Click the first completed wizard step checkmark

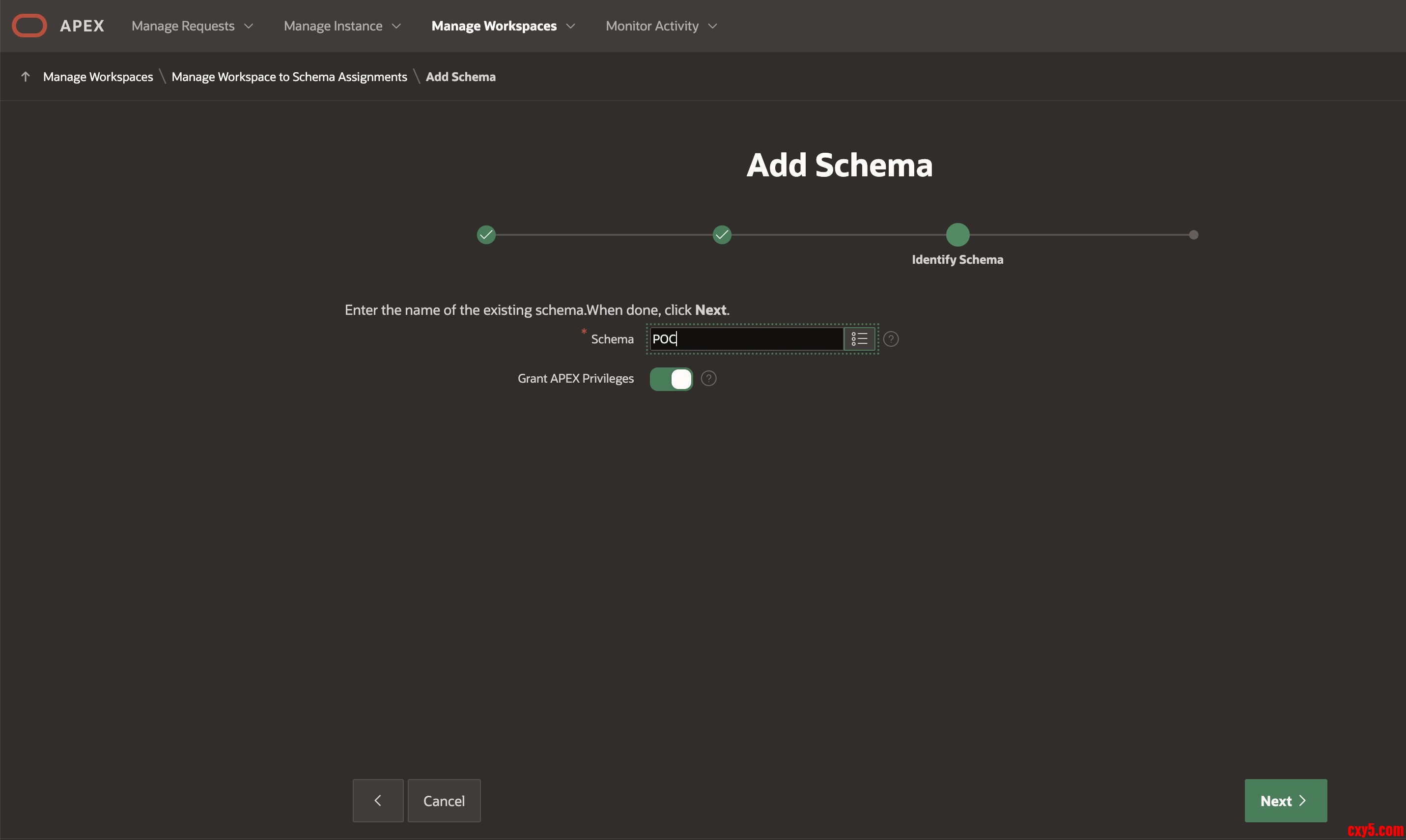486,235
